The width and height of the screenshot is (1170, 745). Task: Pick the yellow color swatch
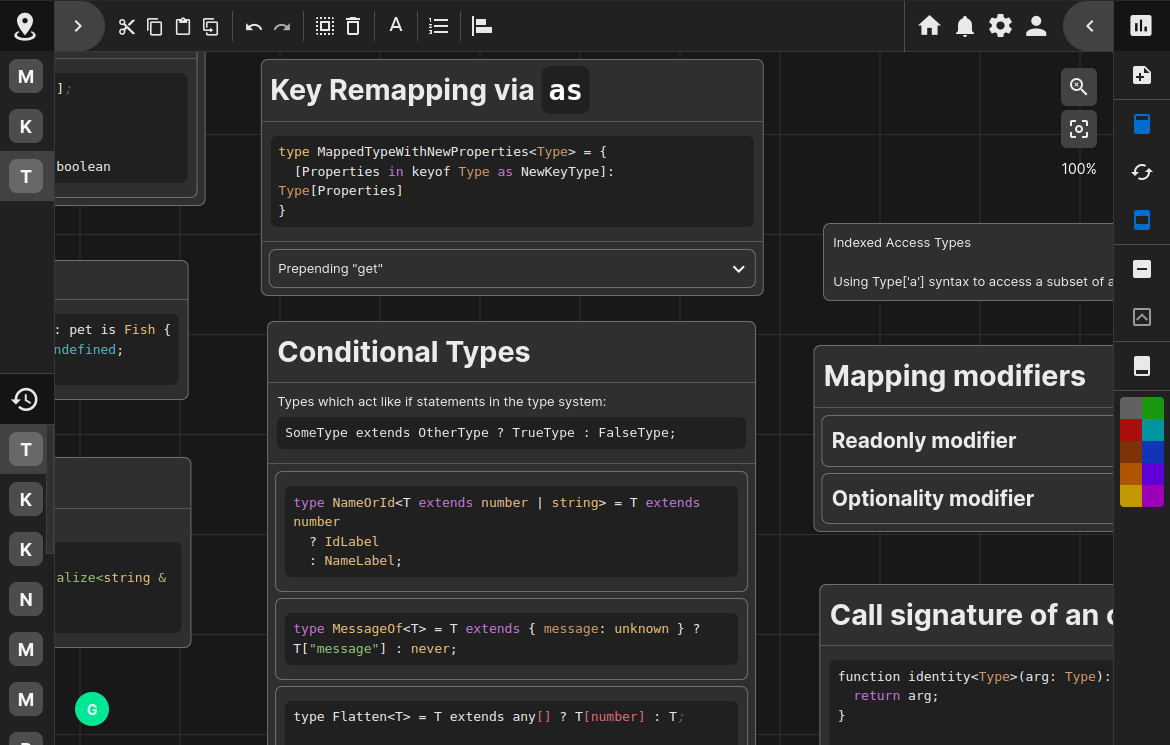(1130, 496)
